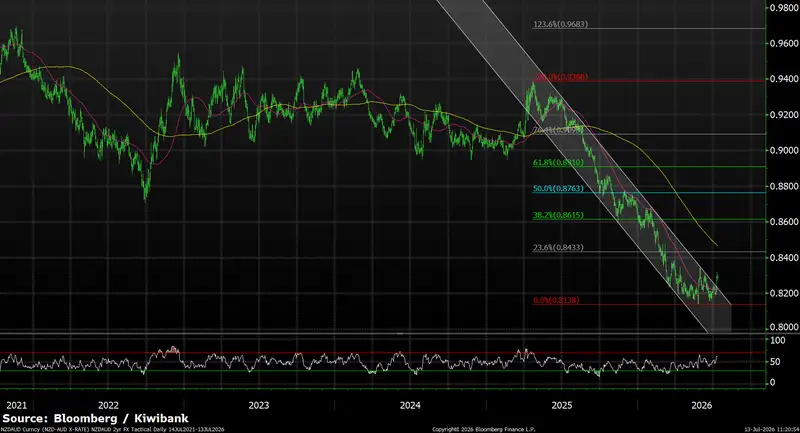This screenshot has width=800, height=433.
Task: Click the 2021 year label
Action: [x=16, y=405]
